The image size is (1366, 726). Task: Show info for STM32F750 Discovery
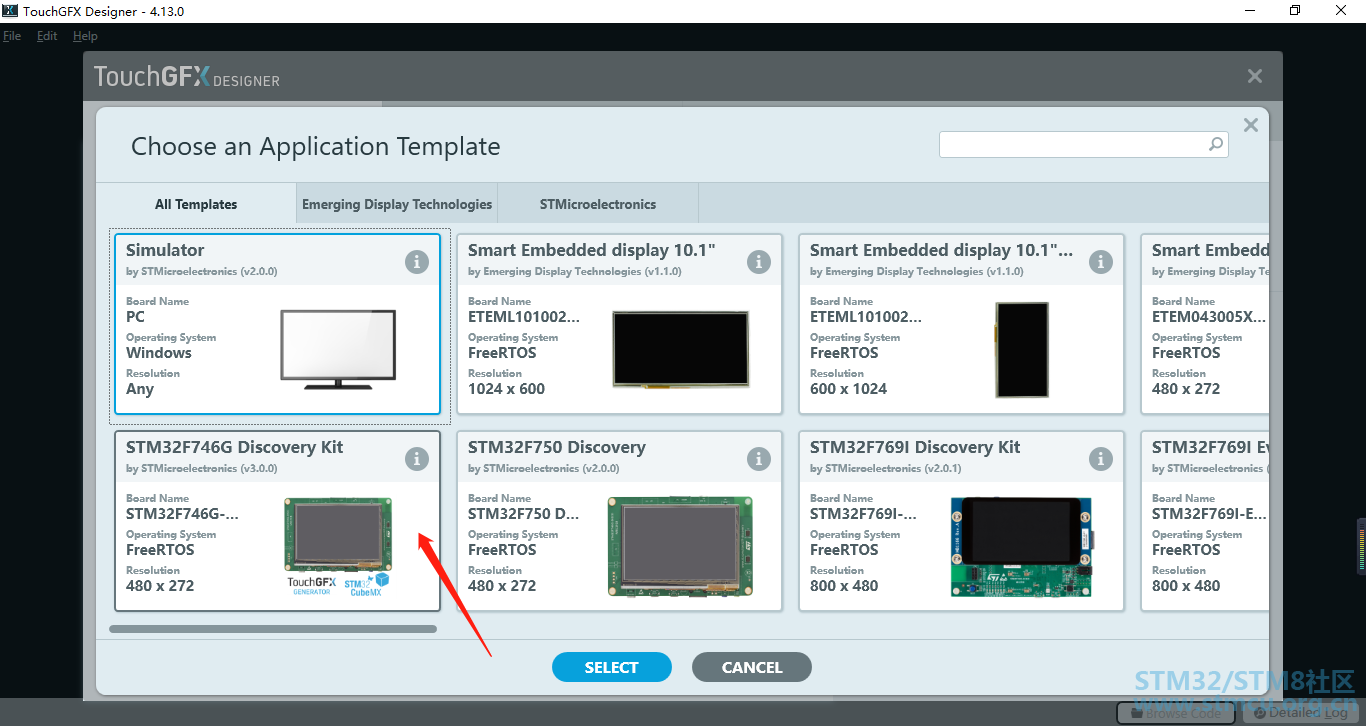click(x=759, y=459)
